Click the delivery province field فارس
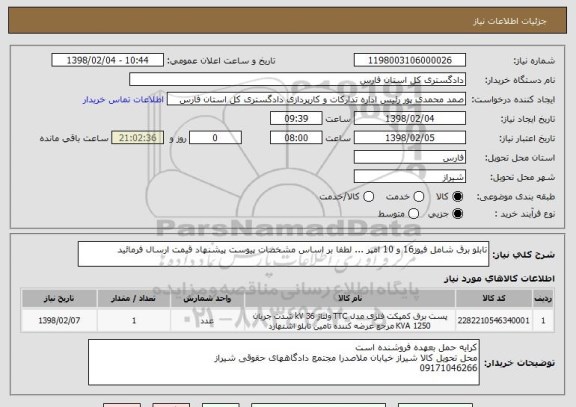 click(410, 158)
